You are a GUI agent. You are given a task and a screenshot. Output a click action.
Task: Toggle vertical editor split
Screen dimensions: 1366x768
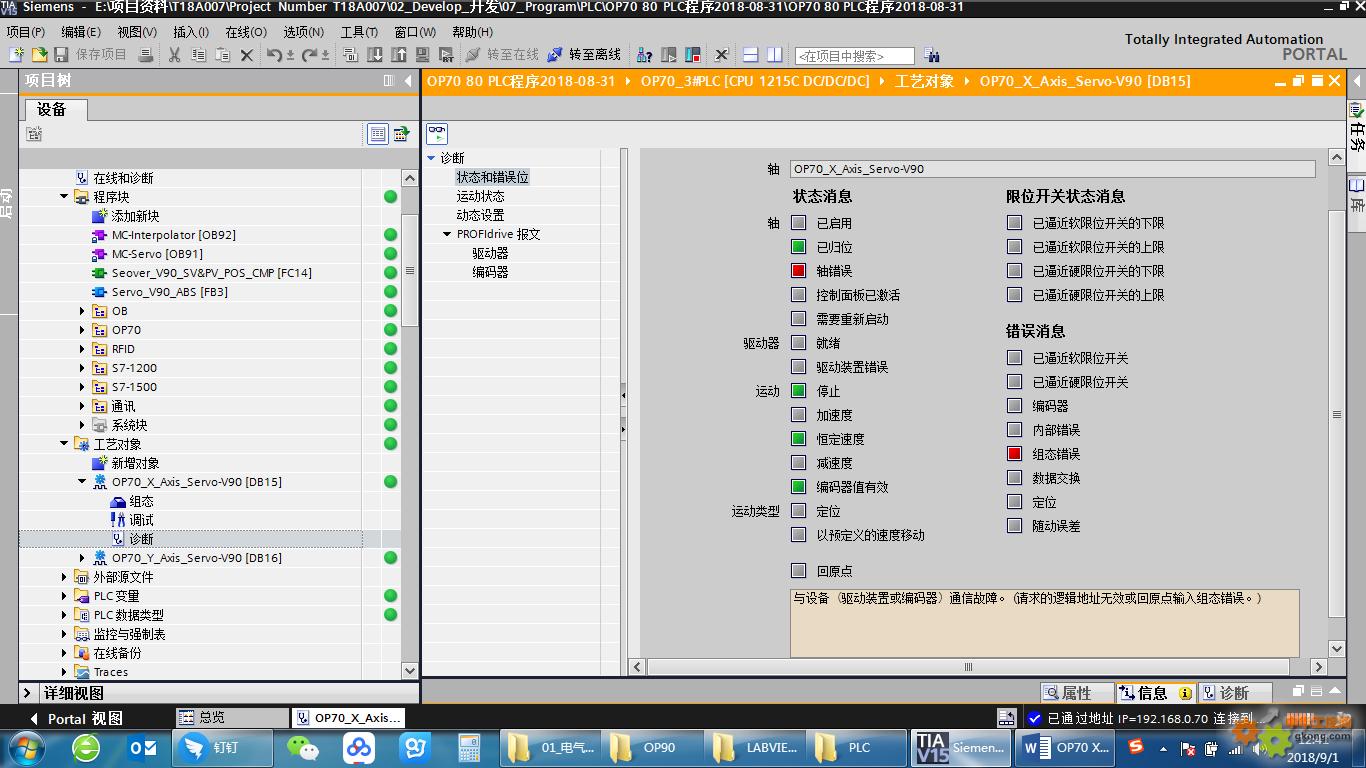pyautogui.click(x=774, y=55)
